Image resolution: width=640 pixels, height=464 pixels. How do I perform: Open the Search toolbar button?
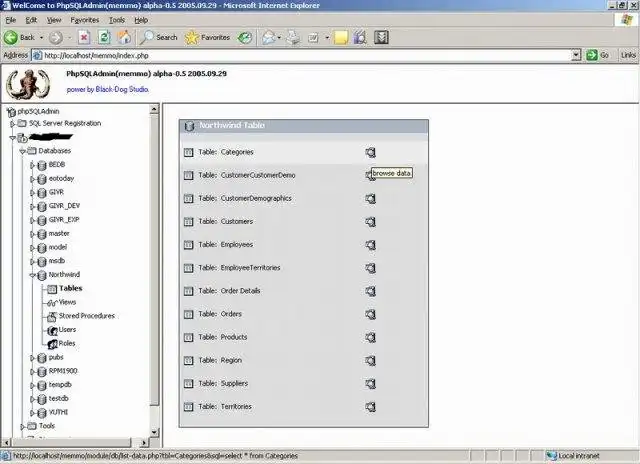click(x=158, y=38)
